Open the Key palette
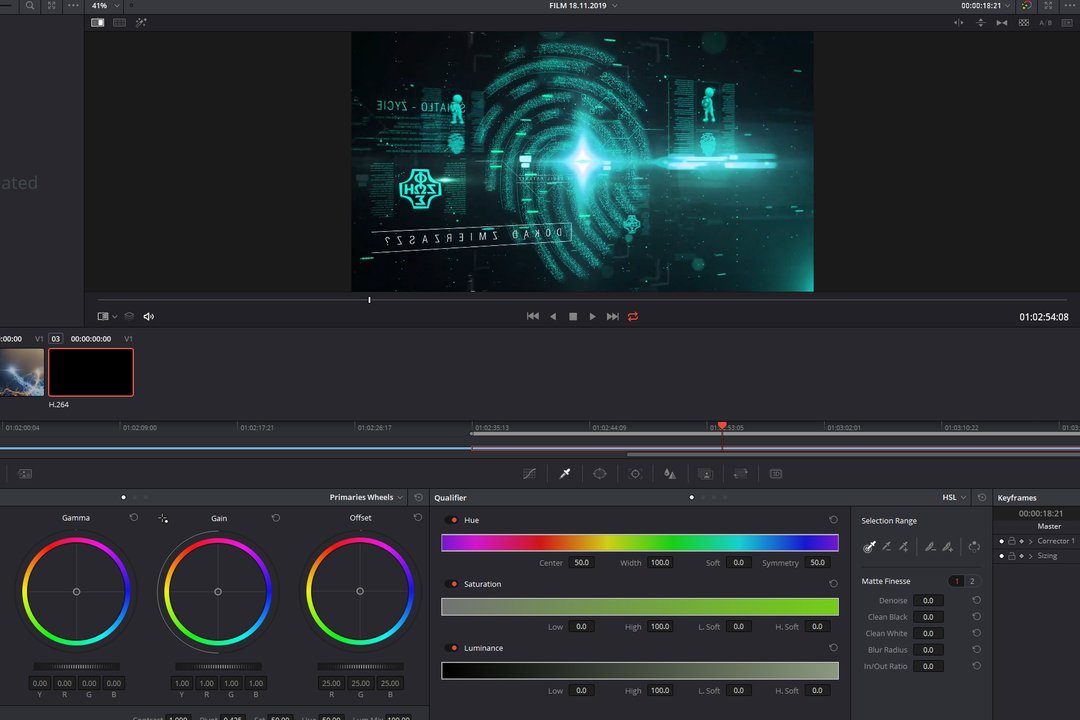This screenshot has height=720, width=1080. 705,473
